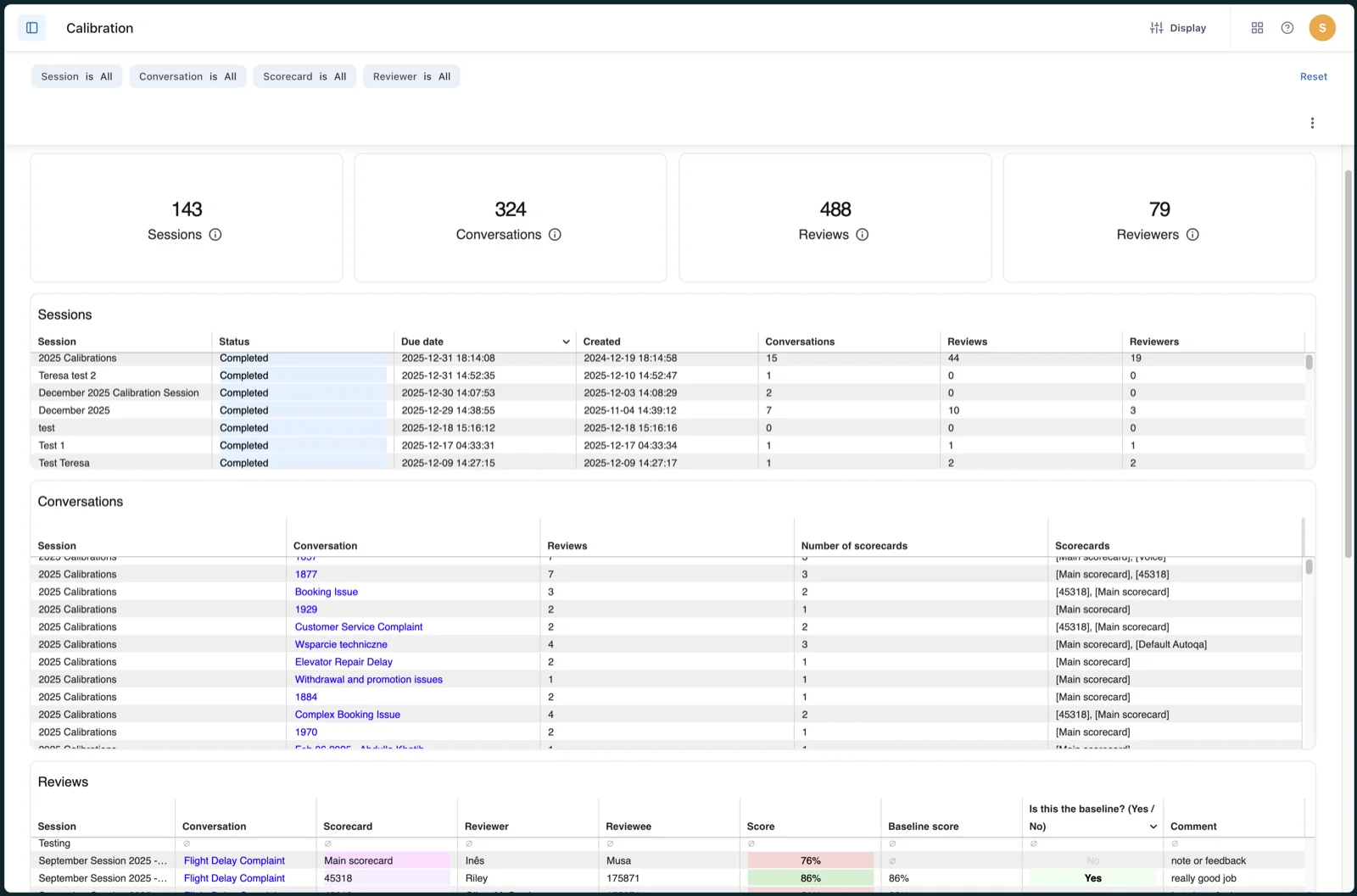This screenshot has width=1357, height=896.
Task: Click the 'really good job' comment
Action: coord(1203,879)
